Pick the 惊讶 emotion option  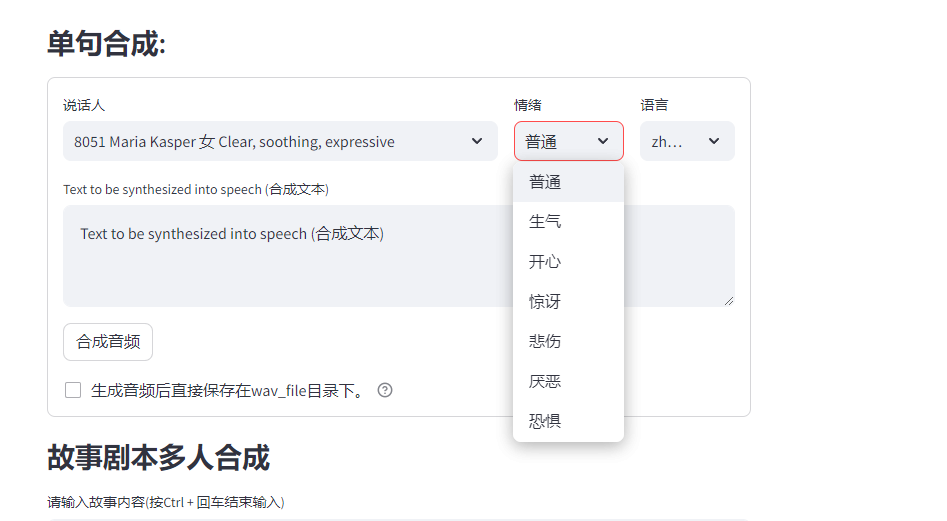[545, 301]
